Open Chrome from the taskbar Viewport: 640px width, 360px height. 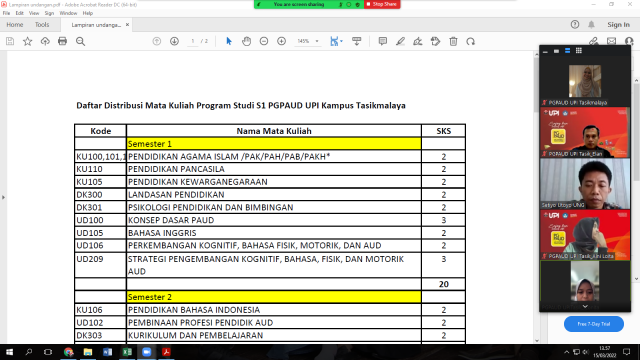pos(68,352)
